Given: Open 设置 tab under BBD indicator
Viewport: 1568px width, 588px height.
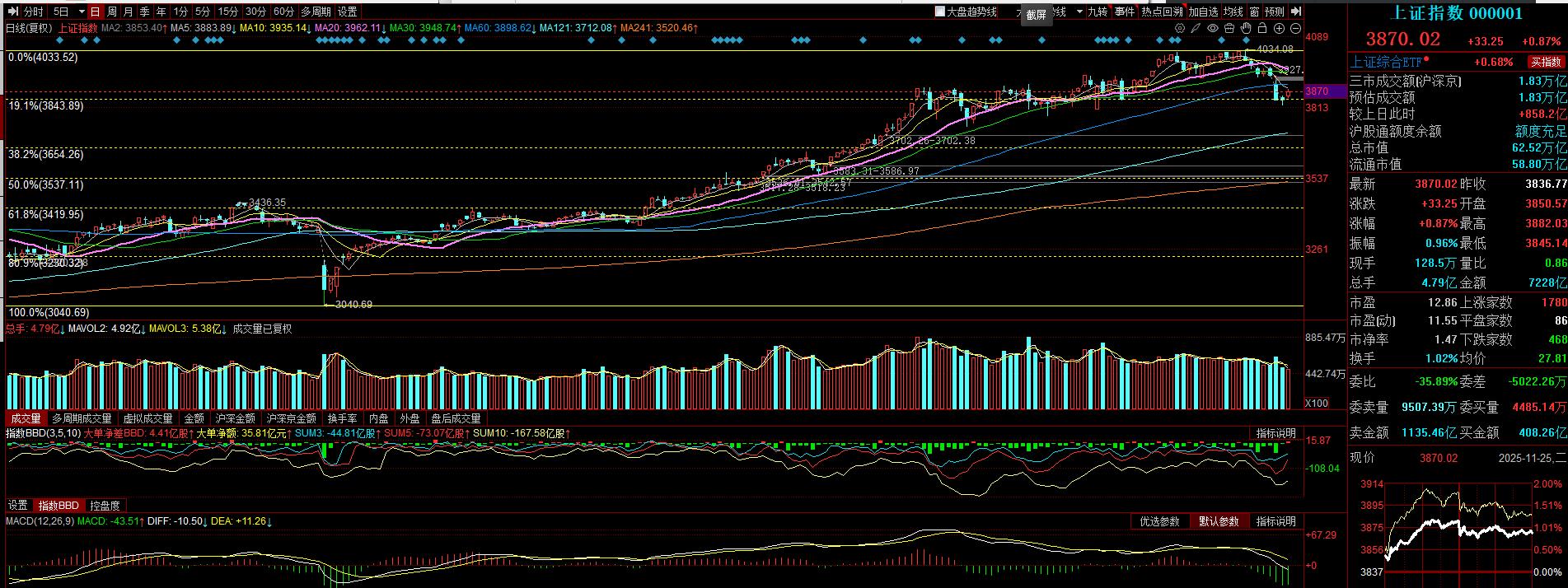Looking at the screenshot, I should click(x=18, y=505).
